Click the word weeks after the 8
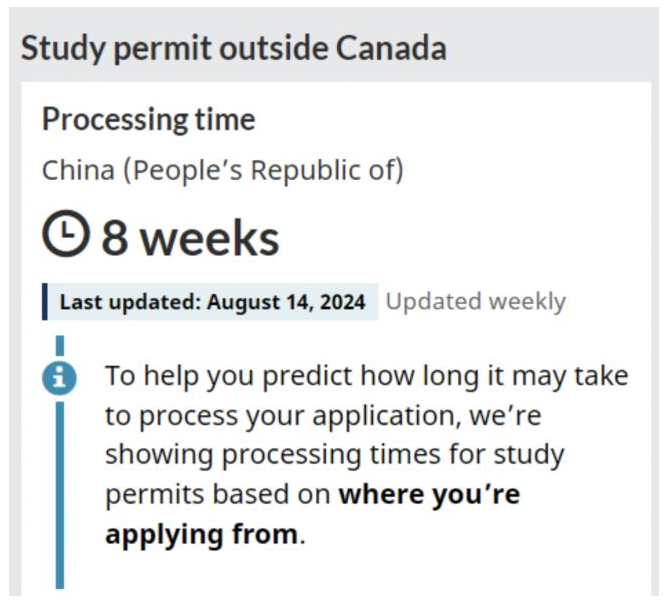The image size is (669, 614). click(210, 238)
